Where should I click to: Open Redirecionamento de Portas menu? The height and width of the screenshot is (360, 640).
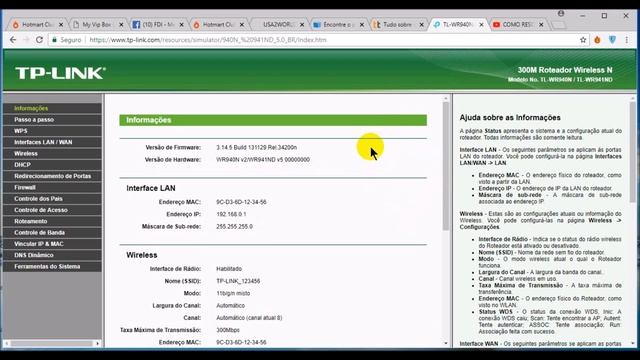pos(52,176)
